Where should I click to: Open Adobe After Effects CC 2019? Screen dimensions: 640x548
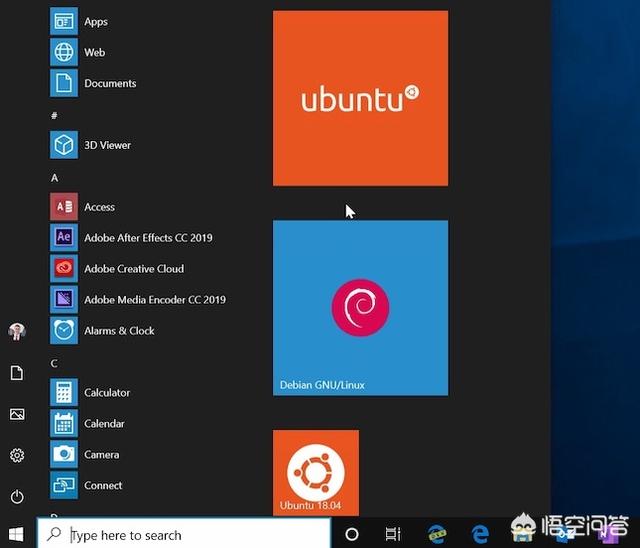(147, 238)
